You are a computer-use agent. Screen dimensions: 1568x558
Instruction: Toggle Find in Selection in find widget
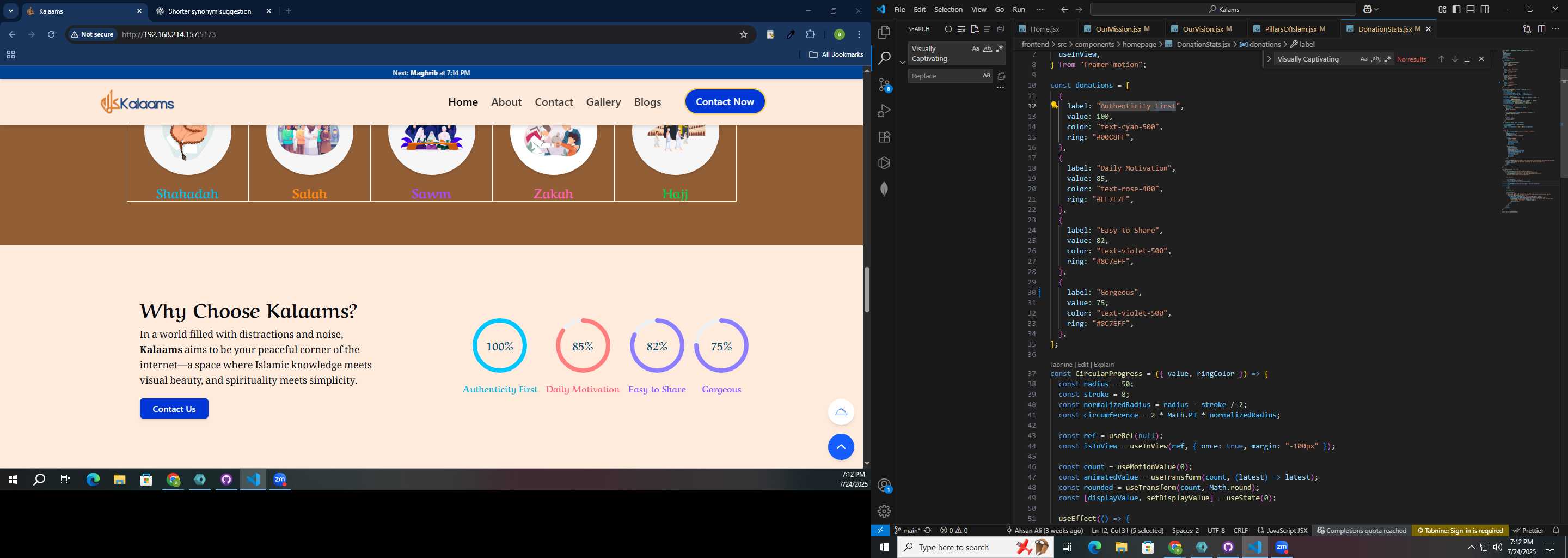[1468, 59]
